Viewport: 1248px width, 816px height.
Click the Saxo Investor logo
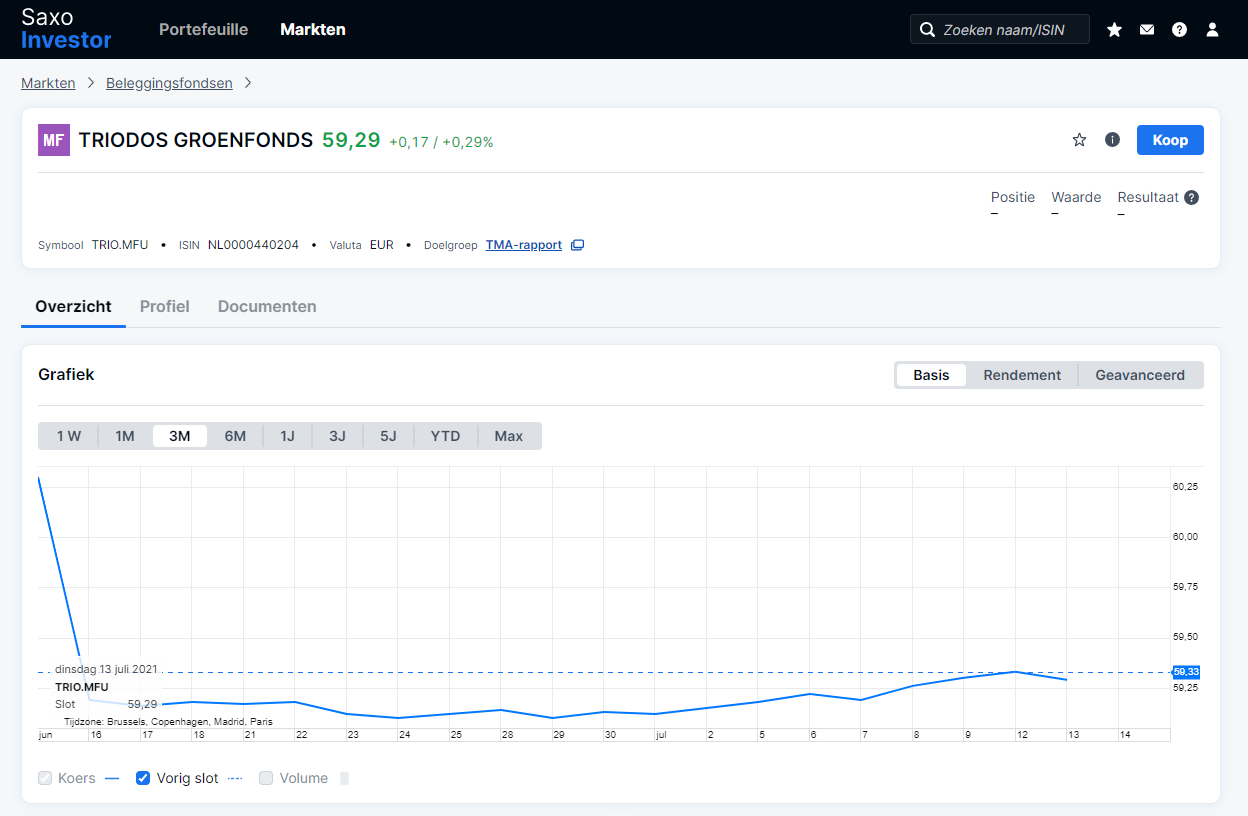click(x=66, y=29)
